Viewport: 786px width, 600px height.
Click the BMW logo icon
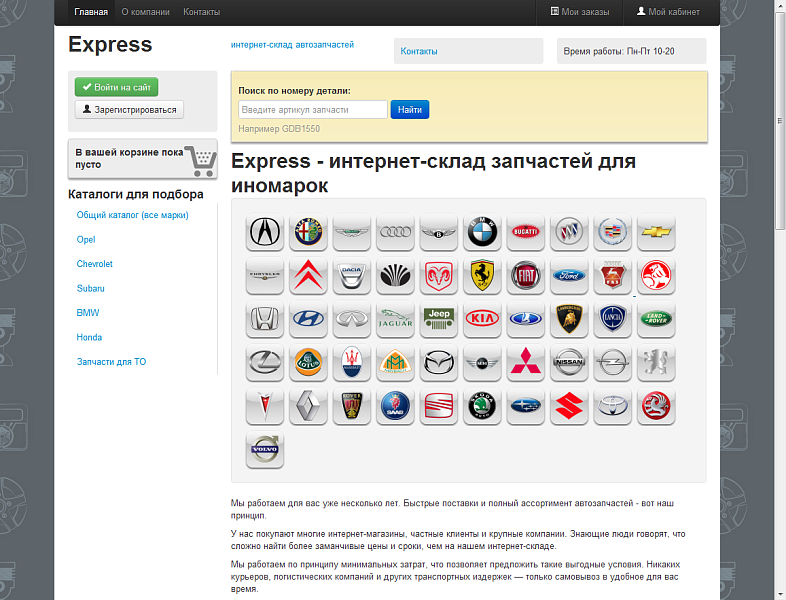coord(482,233)
